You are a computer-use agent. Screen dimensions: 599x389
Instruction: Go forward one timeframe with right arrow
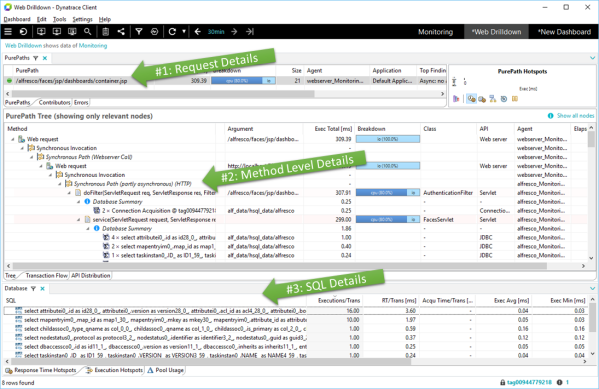[x=234, y=32]
